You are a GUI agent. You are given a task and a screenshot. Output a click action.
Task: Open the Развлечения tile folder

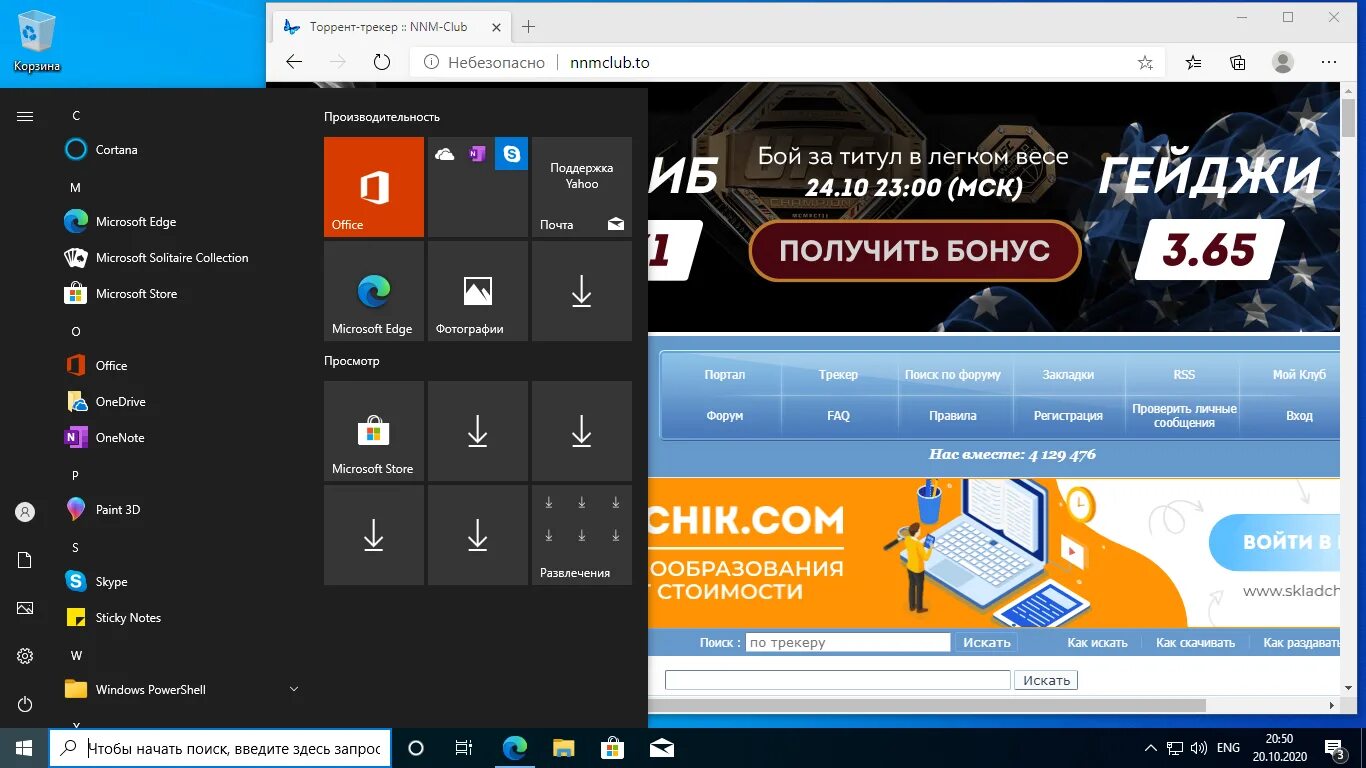pos(582,535)
